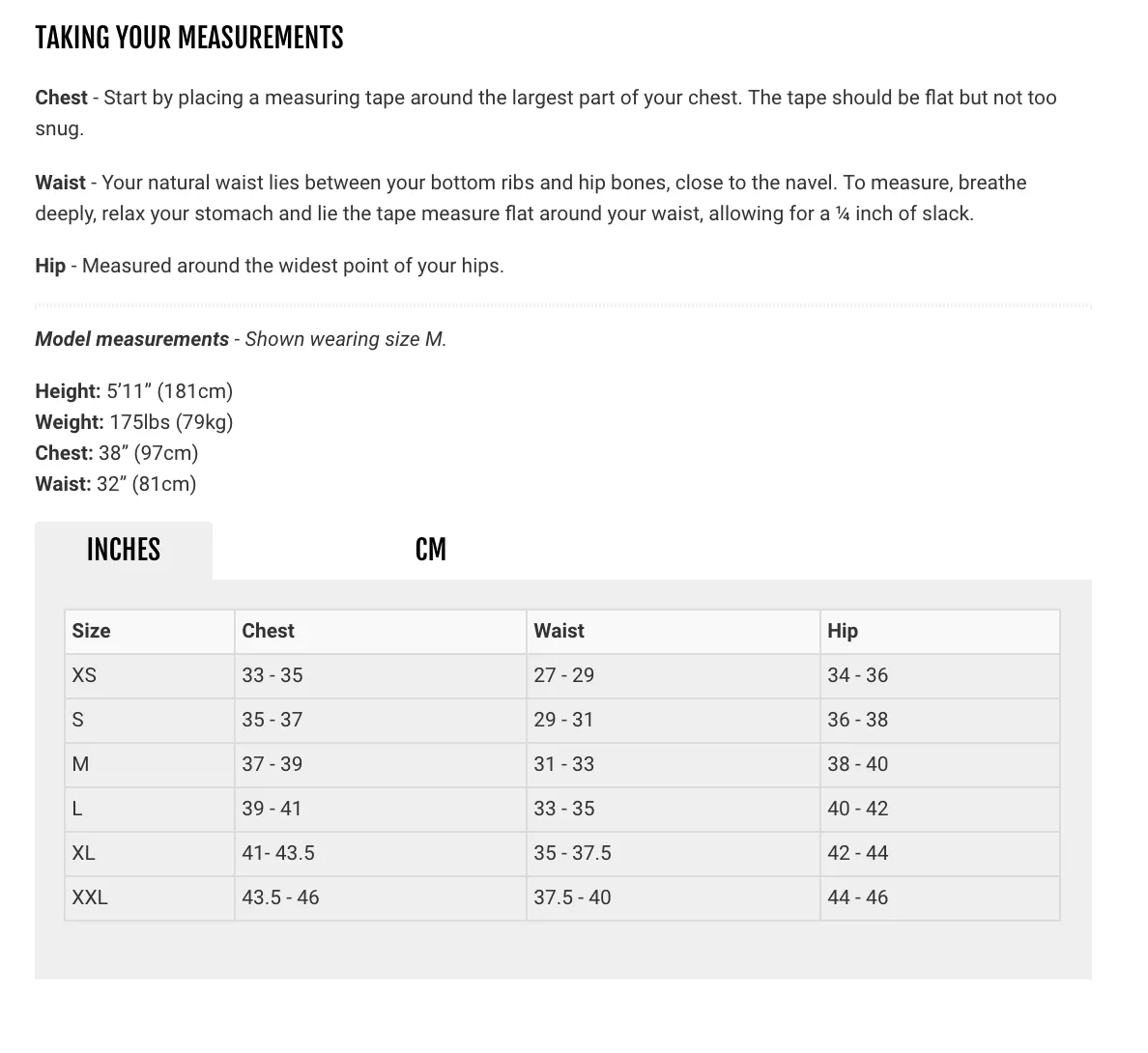Screen dimensions: 1148x1053
Task: Click the Model measurements text
Action: tap(131, 339)
